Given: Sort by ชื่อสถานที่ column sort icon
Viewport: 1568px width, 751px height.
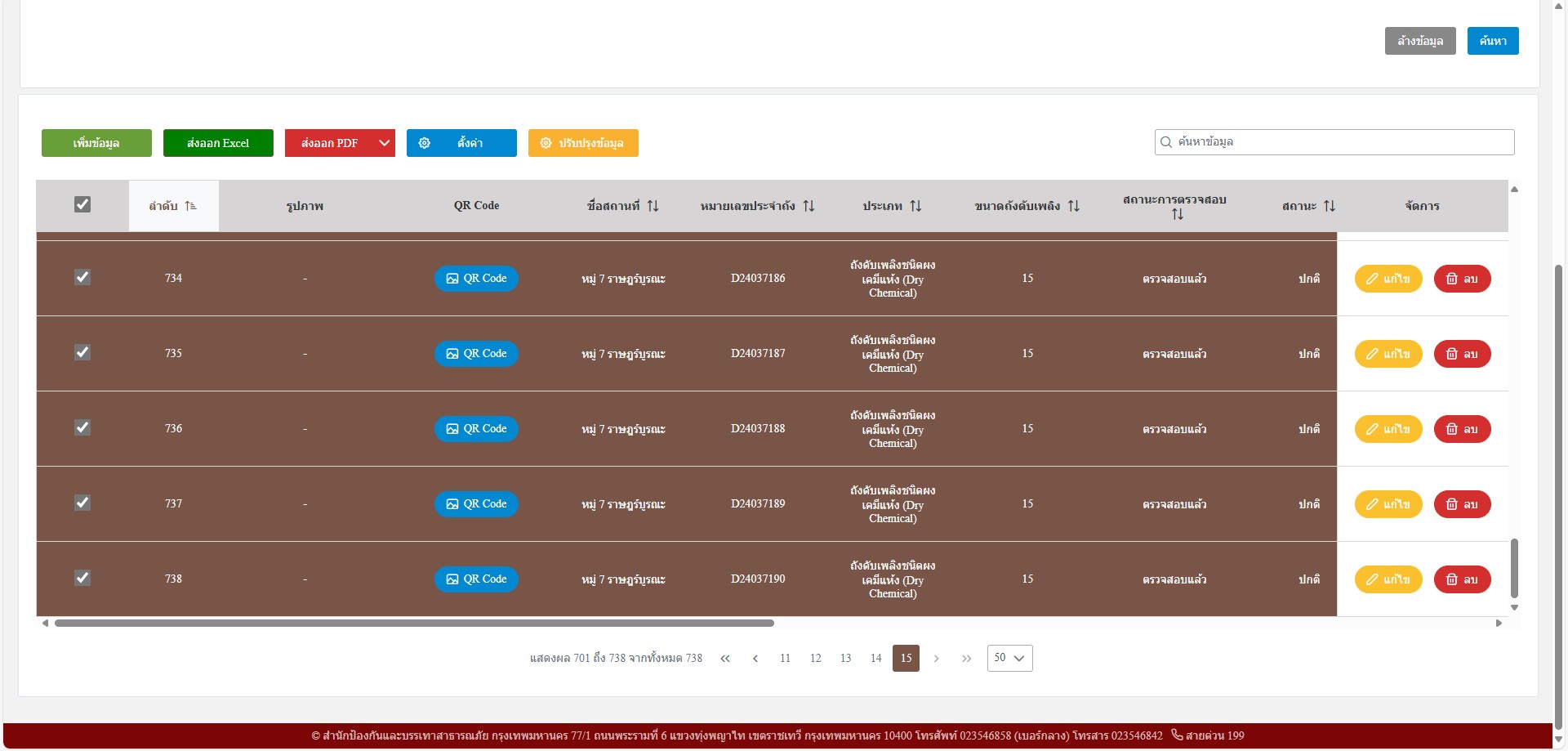Looking at the screenshot, I should coord(653,206).
